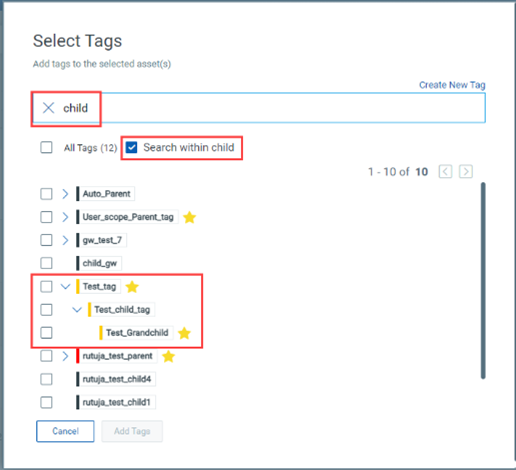Click the Cancel button
This screenshot has height=470, width=516.
click(x=65, y=431)
